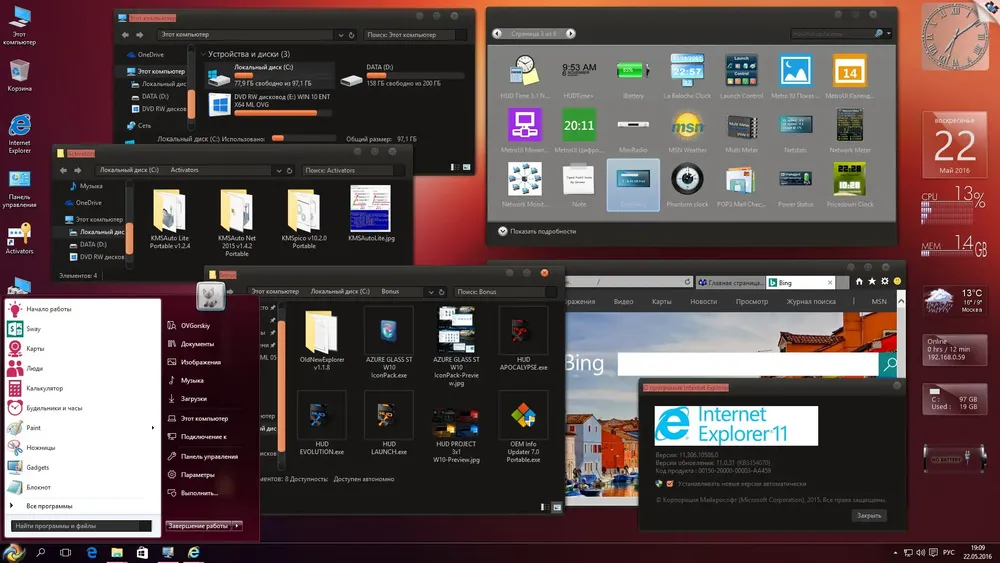Open the Calculator app from Start menu

[45, 388]
